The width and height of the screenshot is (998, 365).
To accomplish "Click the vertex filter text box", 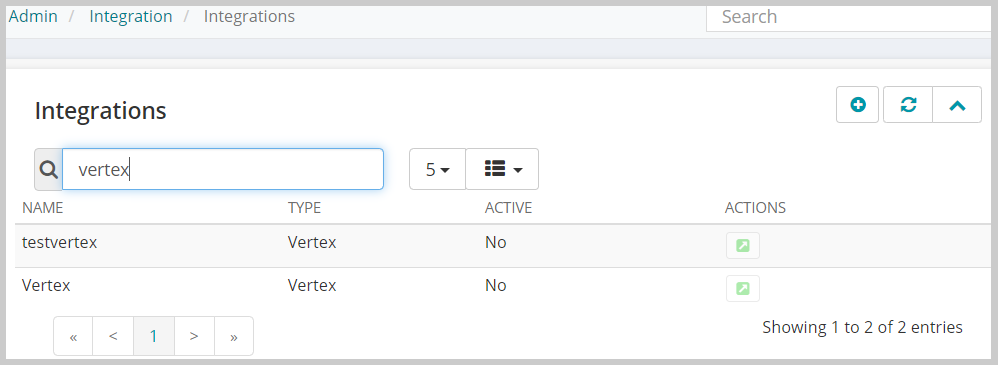I will tap(223, 169).
